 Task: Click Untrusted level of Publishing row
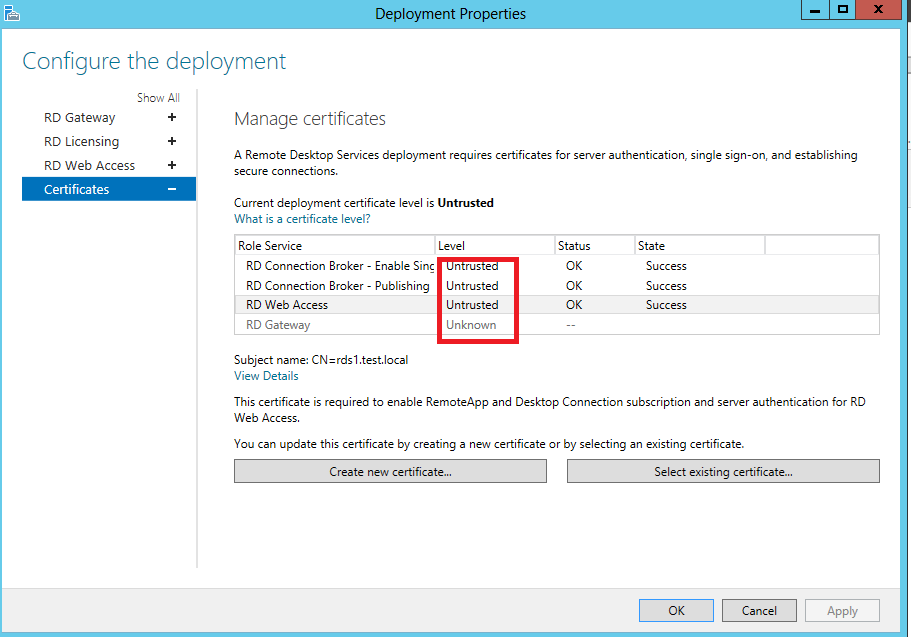472,285
